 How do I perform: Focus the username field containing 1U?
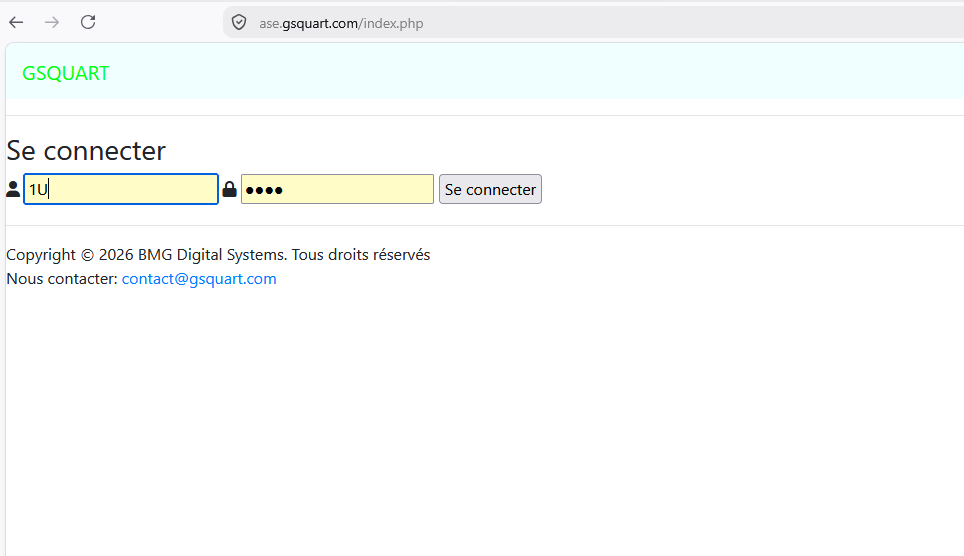coord(121,189)
